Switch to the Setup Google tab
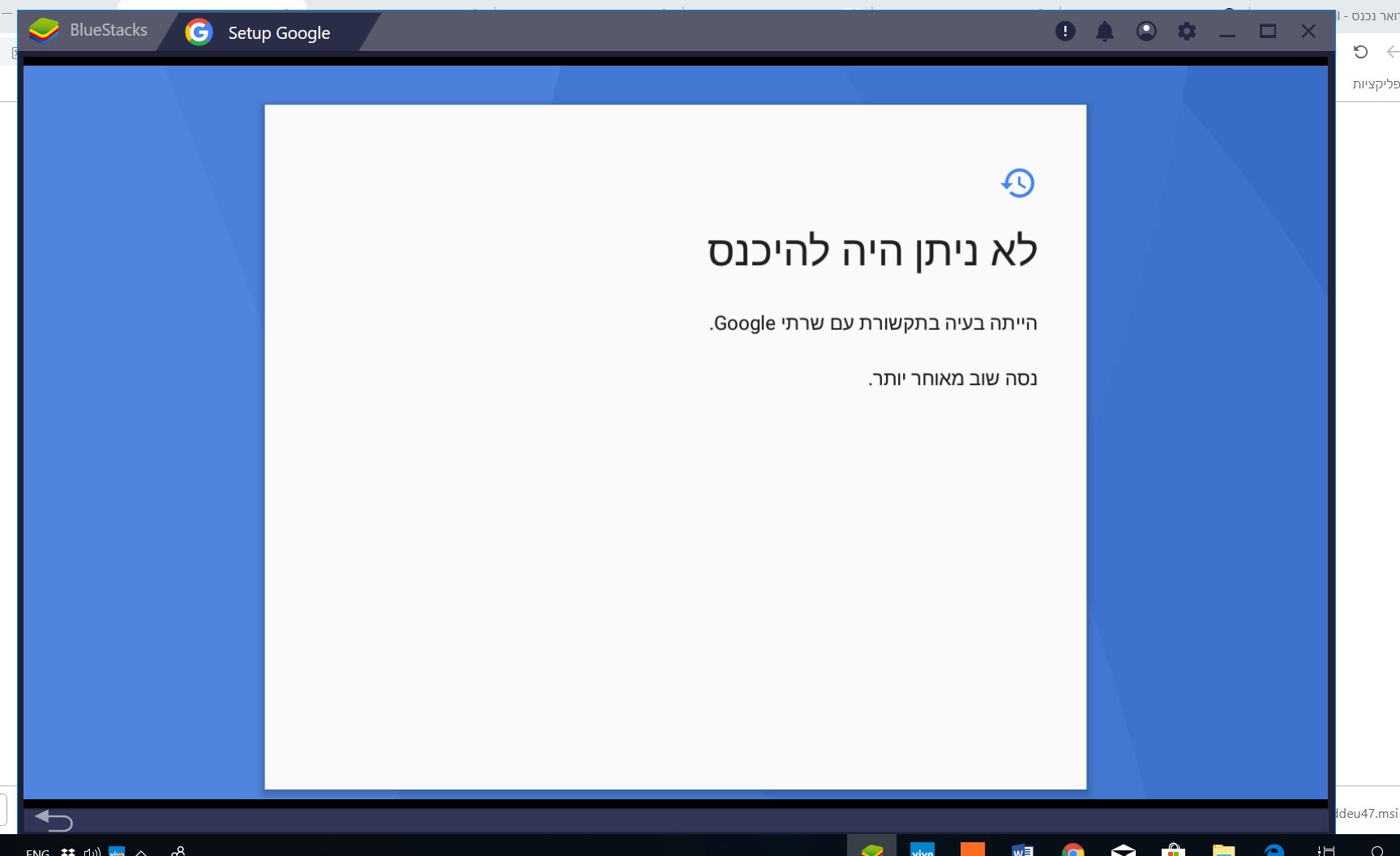This screenshot has width=1400, height=856. [268, 32]
